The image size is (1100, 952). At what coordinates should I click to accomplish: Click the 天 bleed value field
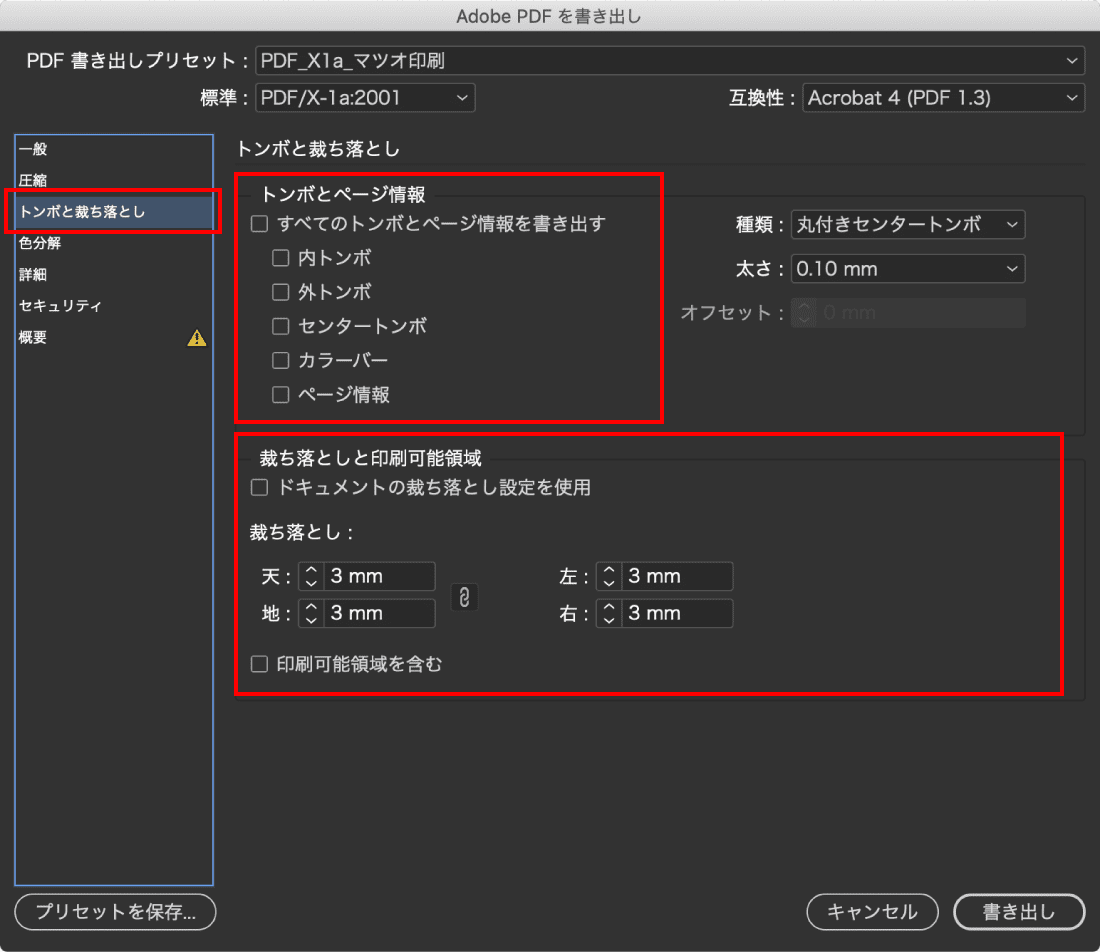[x=379, y=576]
